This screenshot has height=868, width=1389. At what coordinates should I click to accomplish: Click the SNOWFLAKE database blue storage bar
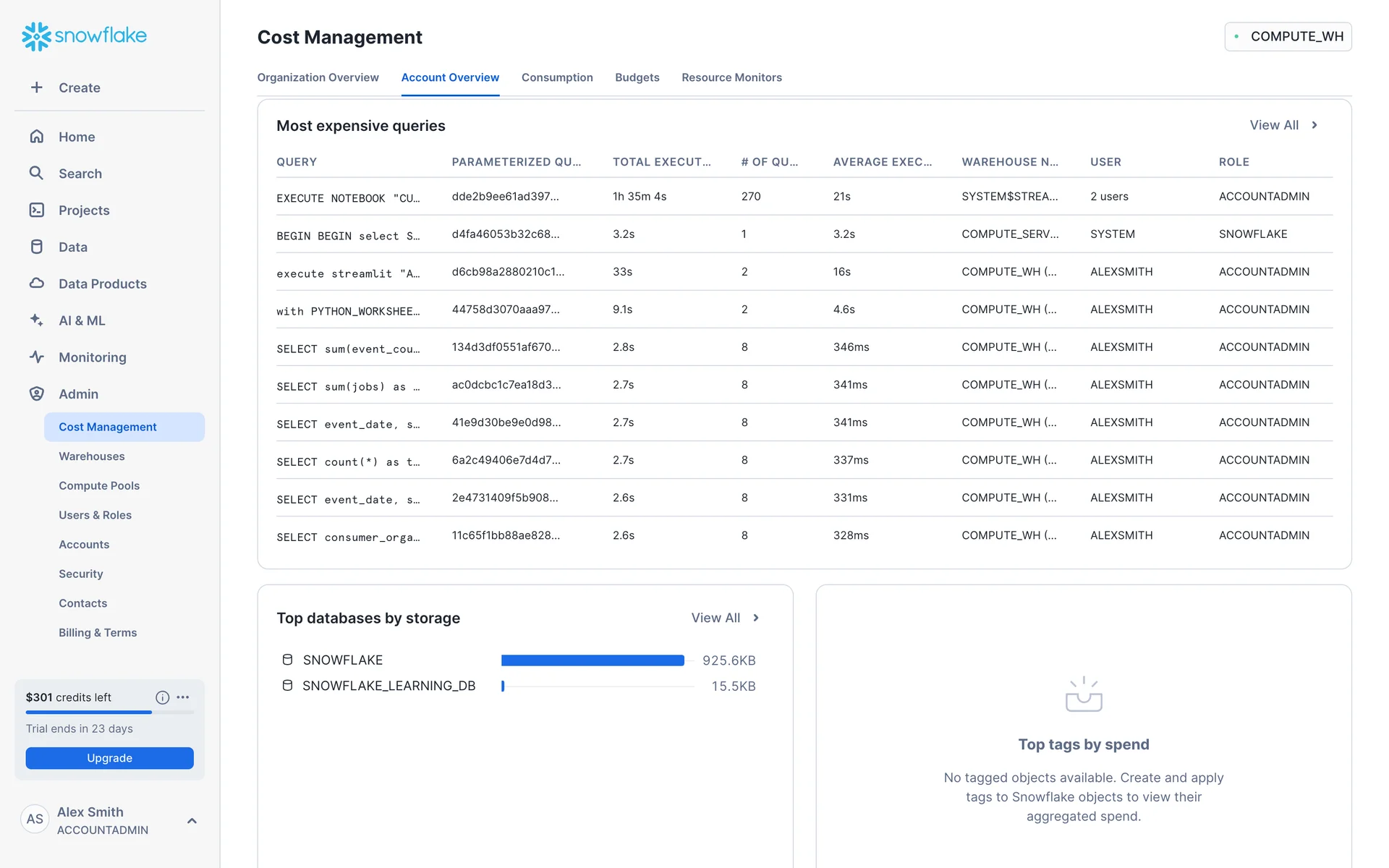(x=592, y=660)
